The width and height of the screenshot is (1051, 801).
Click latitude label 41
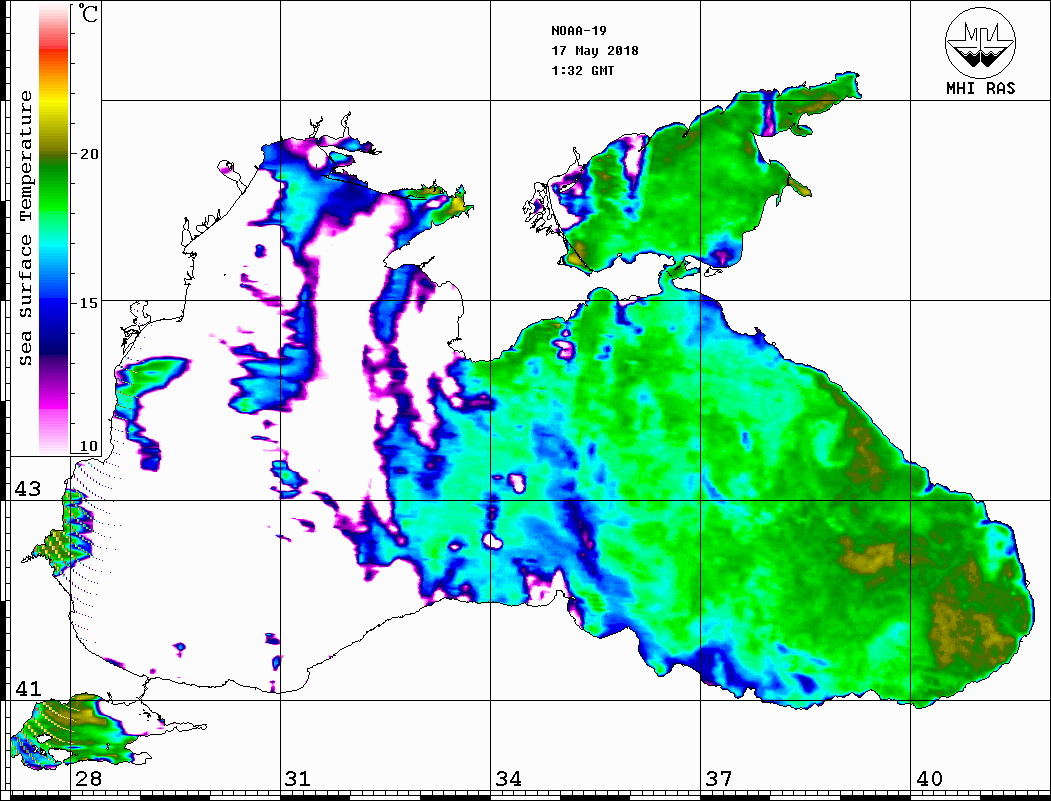coord(28,689)
